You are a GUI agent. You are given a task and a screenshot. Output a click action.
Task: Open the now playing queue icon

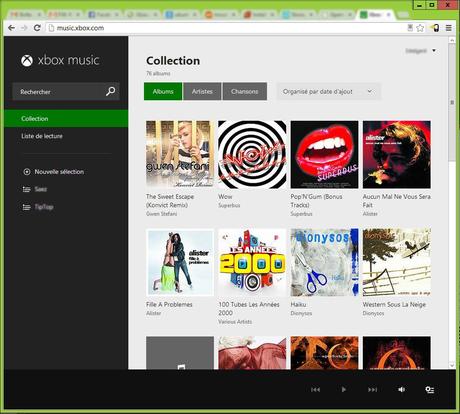click(430, 389)
